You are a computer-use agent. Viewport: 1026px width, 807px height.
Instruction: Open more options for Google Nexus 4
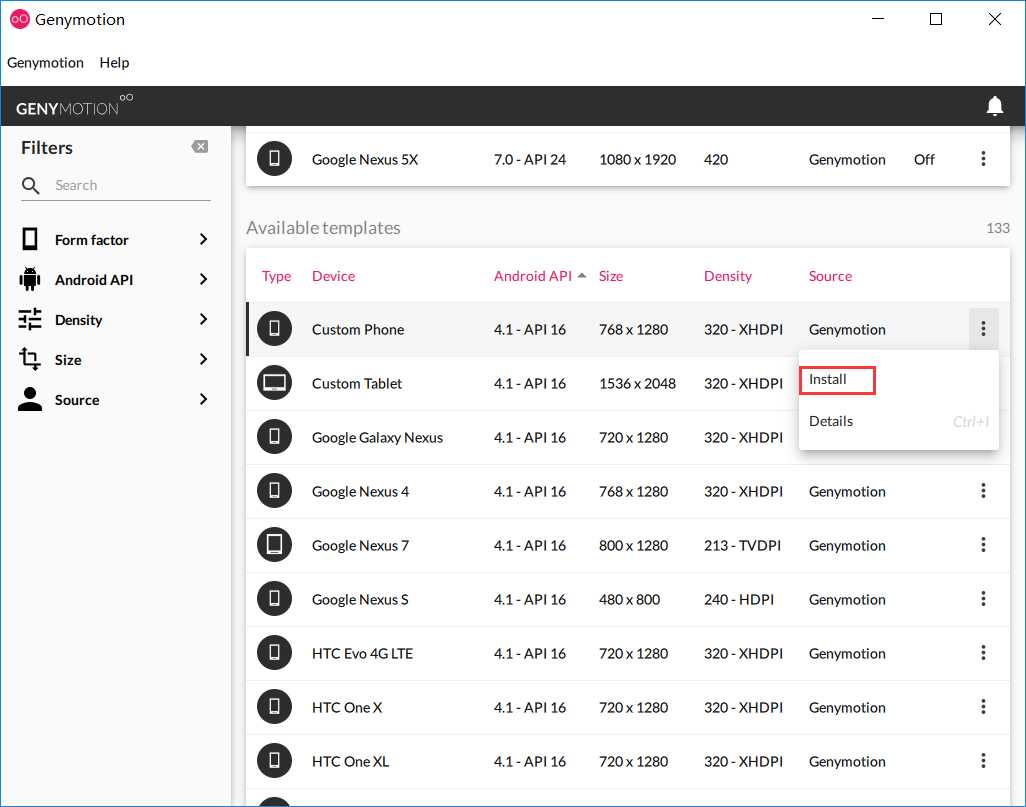(983, 491)
